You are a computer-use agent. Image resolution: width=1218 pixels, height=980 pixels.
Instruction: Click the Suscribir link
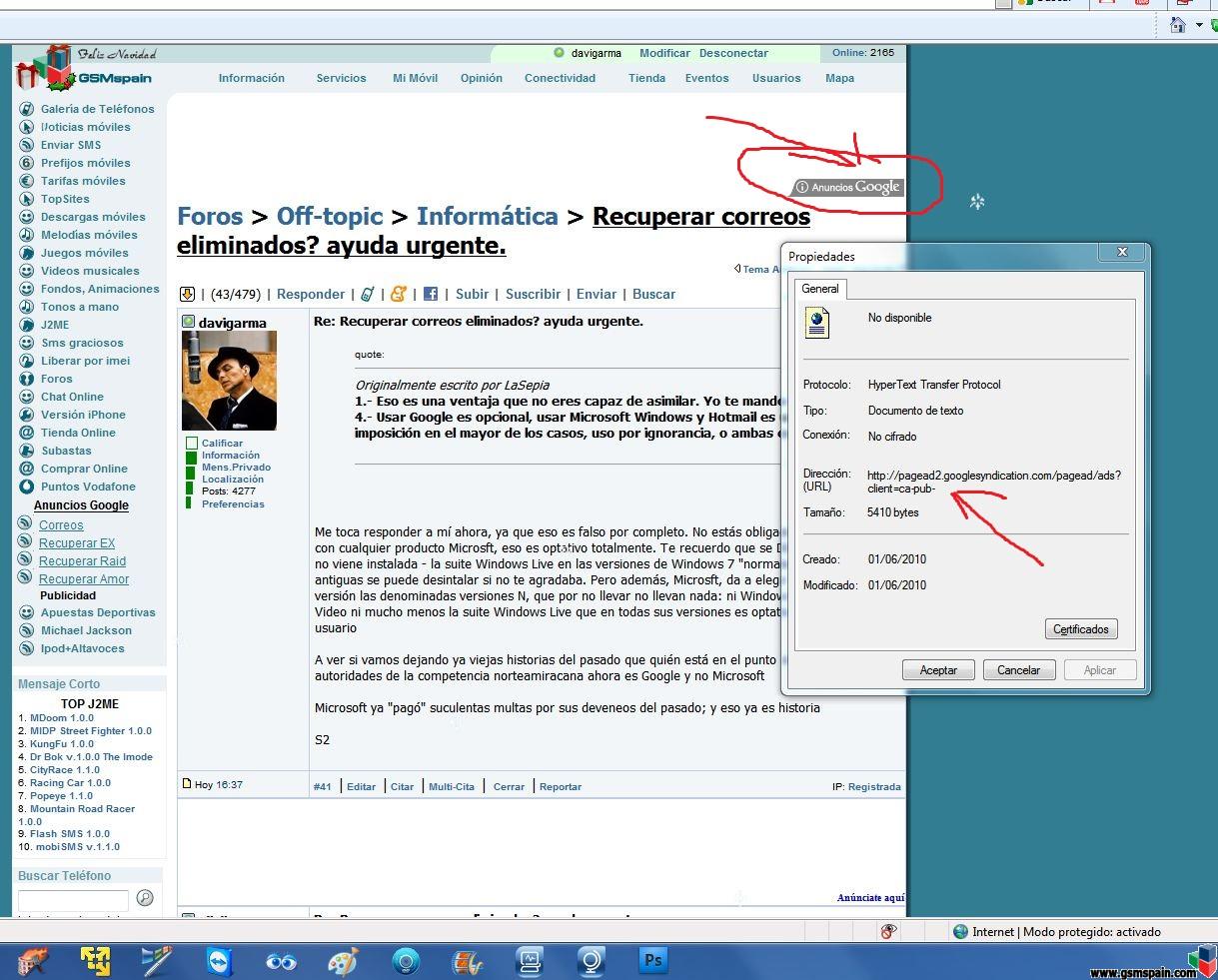pos(534,294)
